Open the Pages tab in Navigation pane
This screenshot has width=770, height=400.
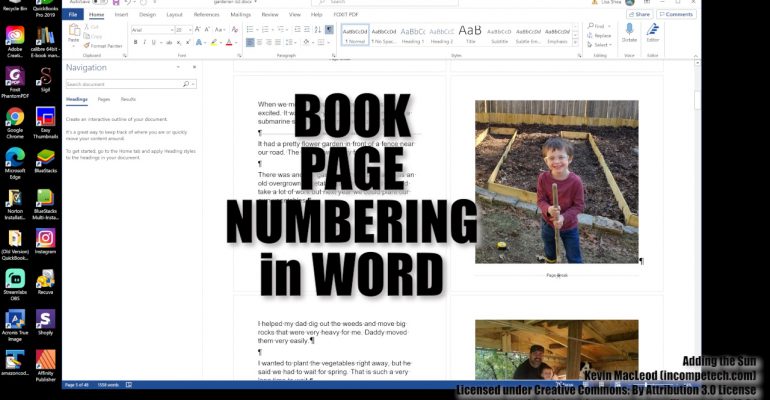(104, 99)
